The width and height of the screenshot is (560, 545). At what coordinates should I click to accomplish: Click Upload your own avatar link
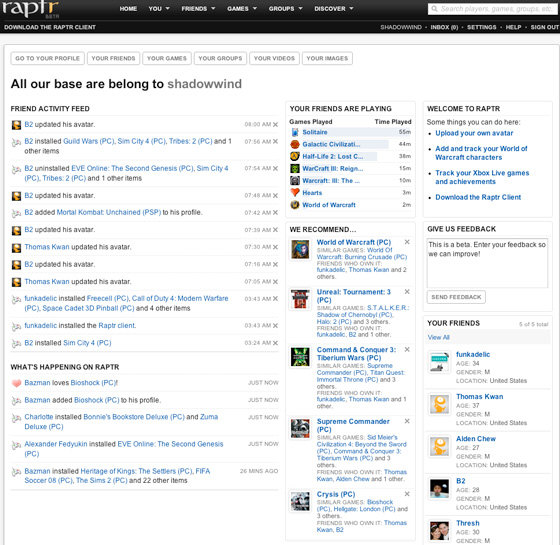click(474, 133)
